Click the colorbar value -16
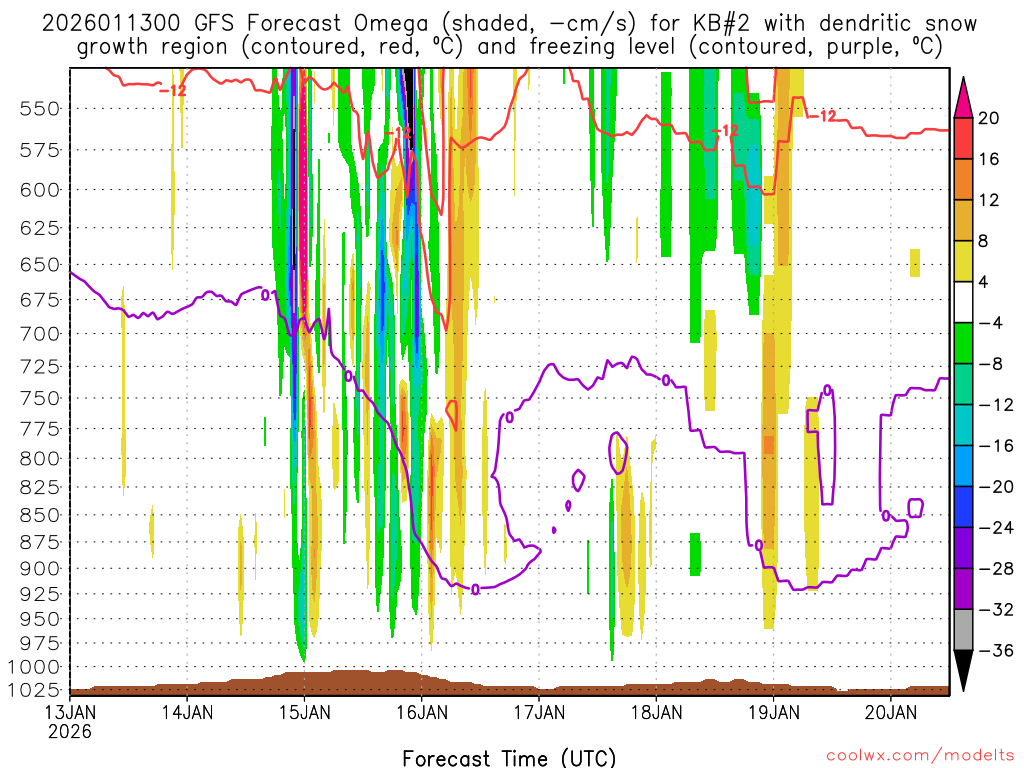Viewport: 1024px width, 768px height. coord(996,445)
